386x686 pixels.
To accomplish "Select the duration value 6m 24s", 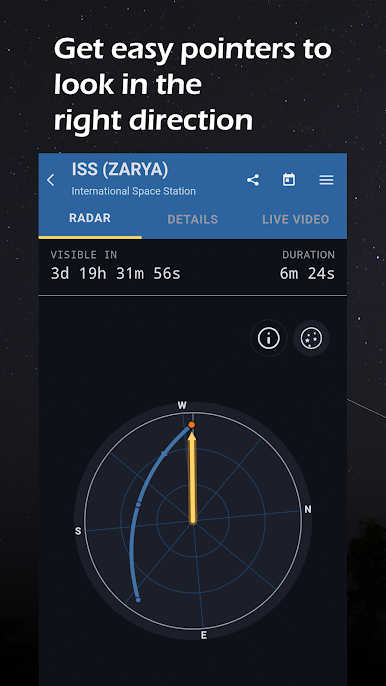I will pyautogui.click(x=307, y=274).
